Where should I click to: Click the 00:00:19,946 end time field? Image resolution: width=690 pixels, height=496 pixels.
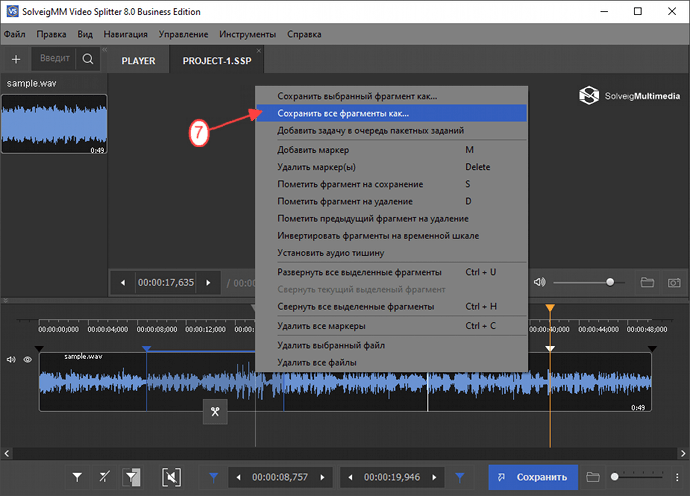click(x=392, y=478)
